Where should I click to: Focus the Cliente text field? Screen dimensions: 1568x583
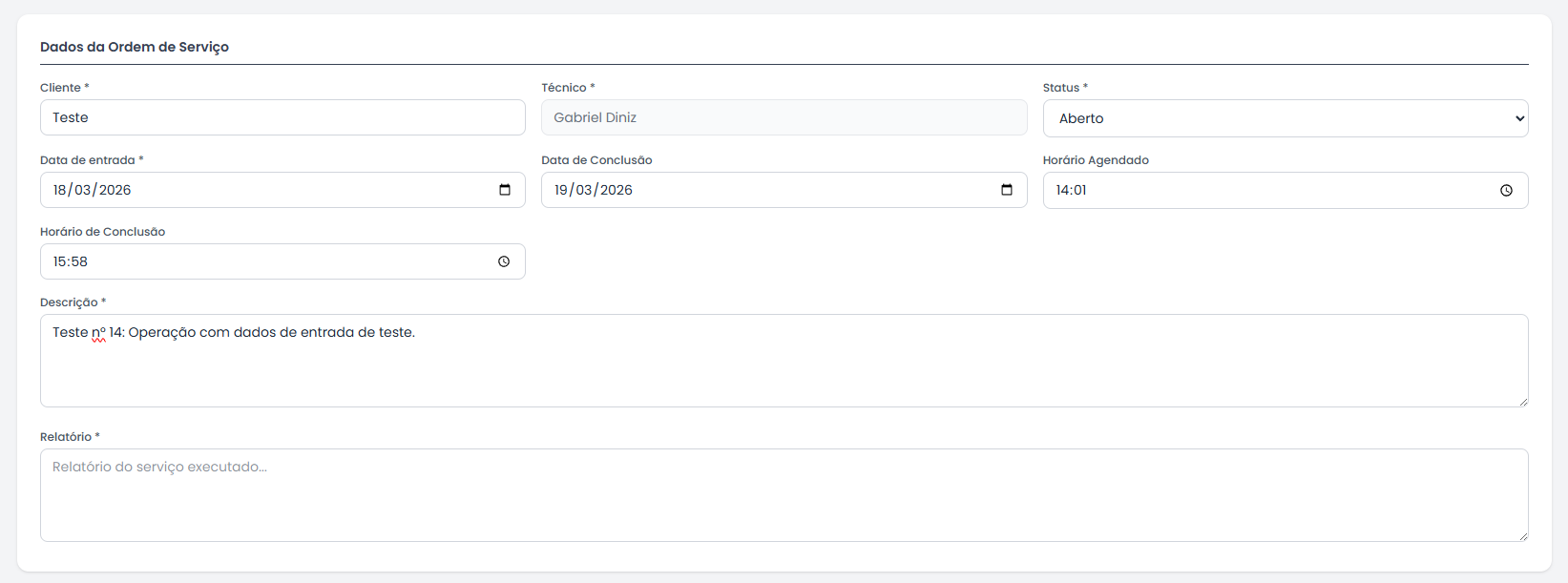click(x=282, y=117)
